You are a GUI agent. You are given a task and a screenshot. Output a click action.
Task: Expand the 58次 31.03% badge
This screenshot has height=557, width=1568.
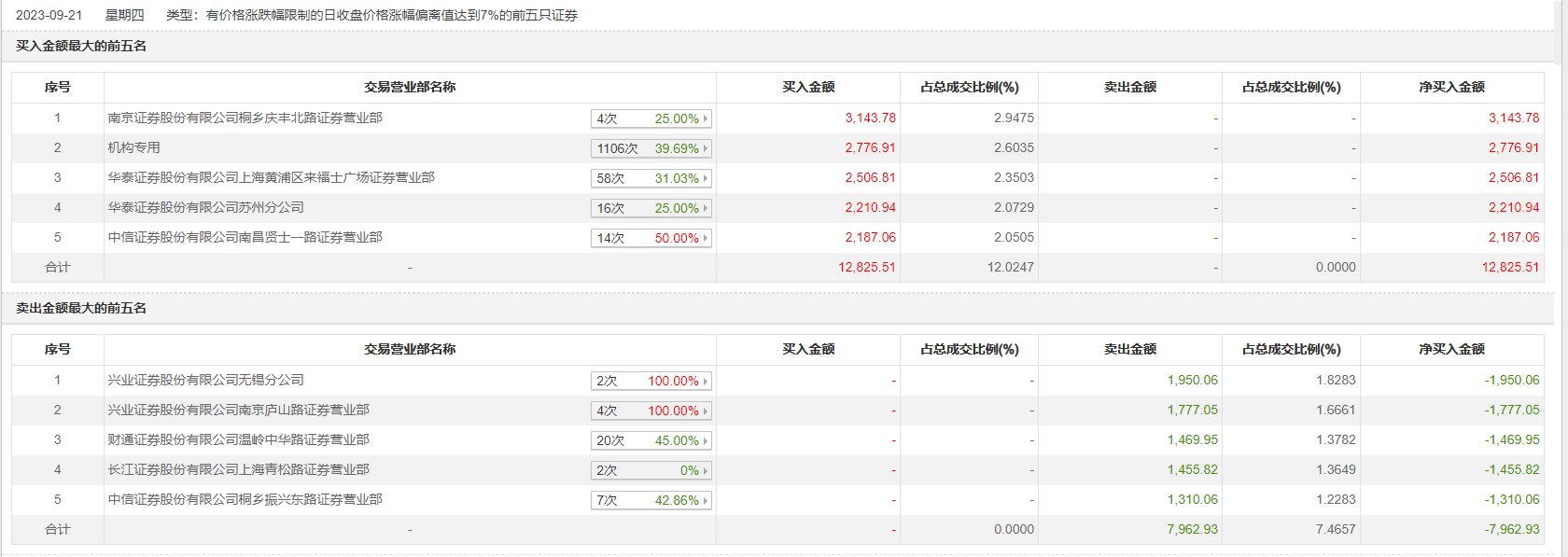tap(651, 178)
